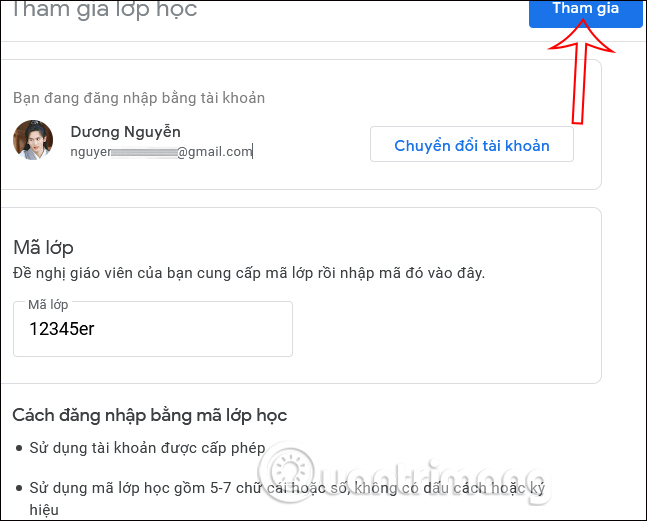
Task: Click Chuyển đổi tài khoản button
Action: pyautogui.click(x=472, y=144)
